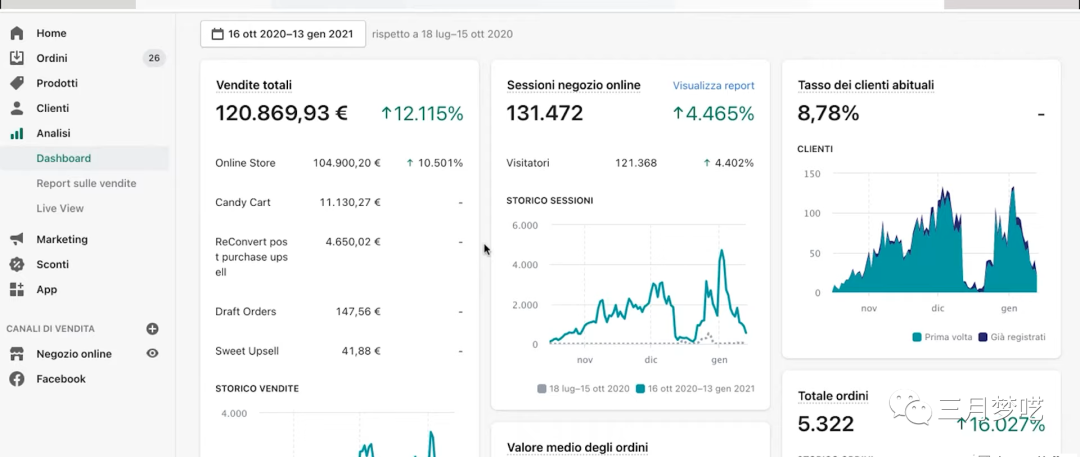This screenshot has height=457, width=1080.
Task: Click the Prima volta legend color swatch
Action: pyautogui.click(x=917, y=337)
